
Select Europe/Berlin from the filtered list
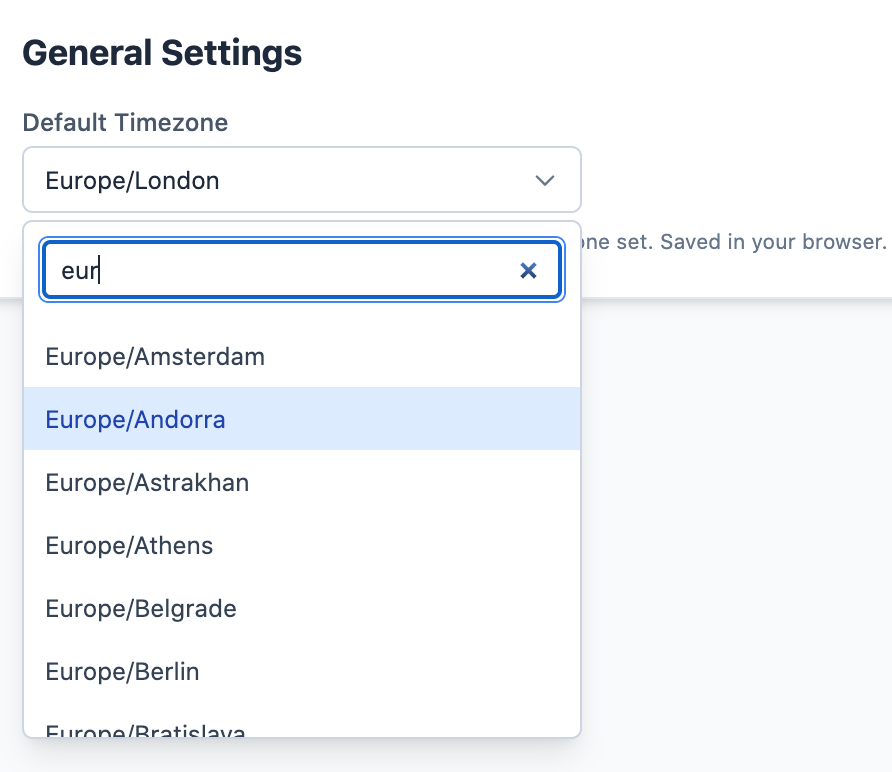122,671
